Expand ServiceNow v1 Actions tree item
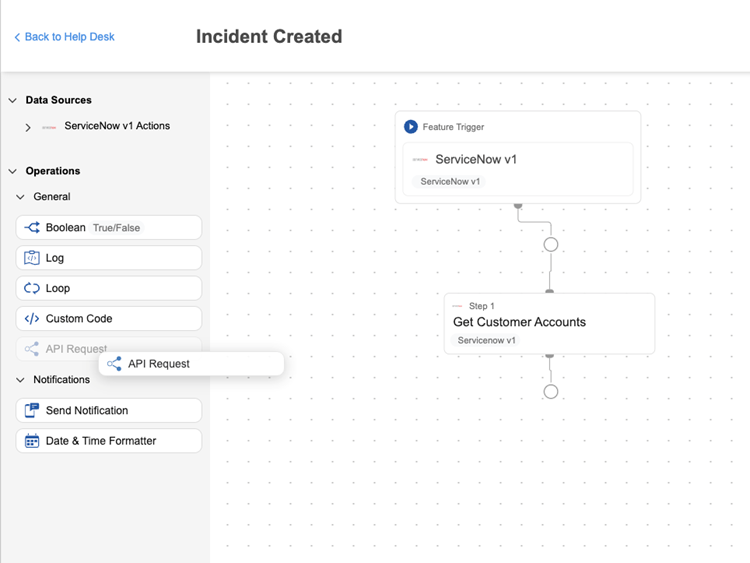 coord(28,127)
